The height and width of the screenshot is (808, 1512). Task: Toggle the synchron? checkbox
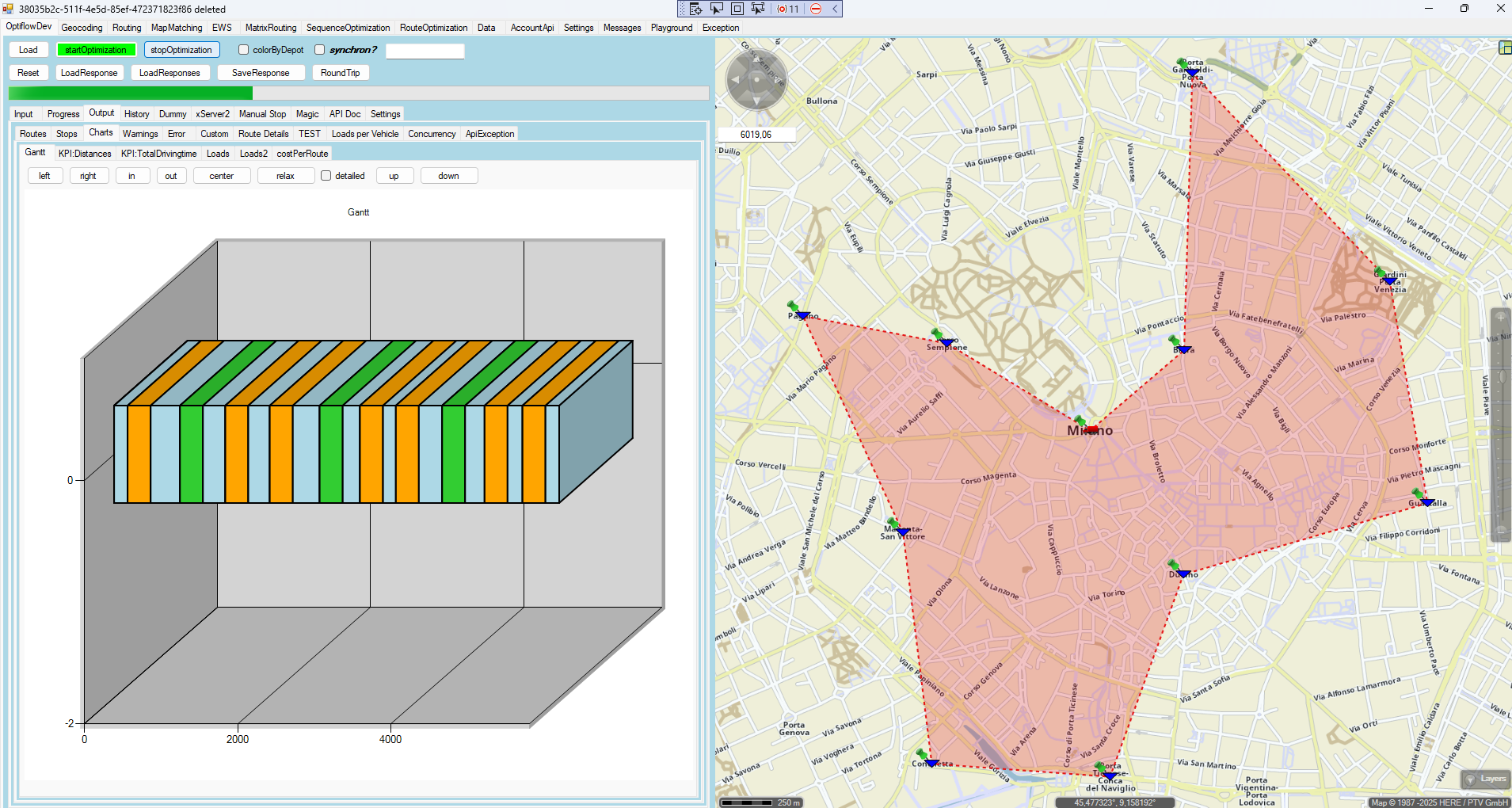(x=320, y=50)
